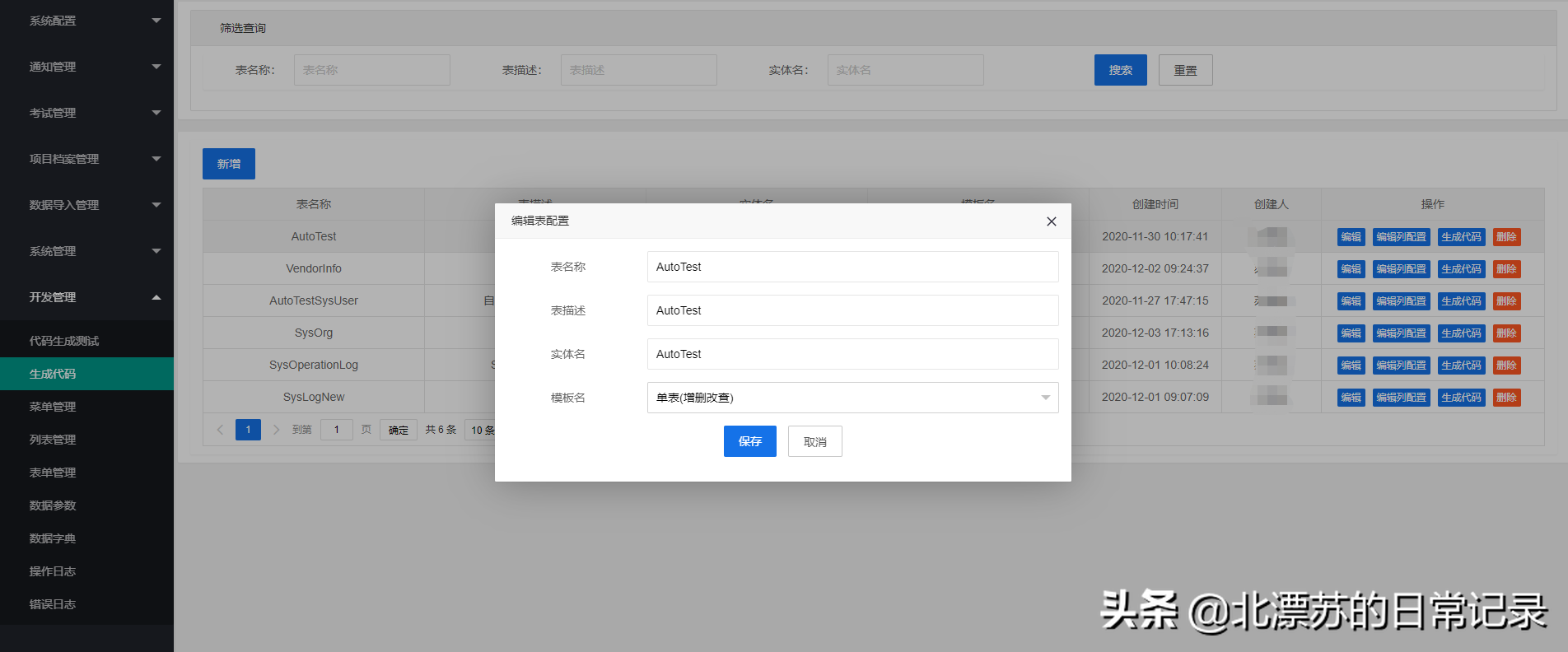Collapse the 开发管理 sidebar menu

[x=86, y=297]
